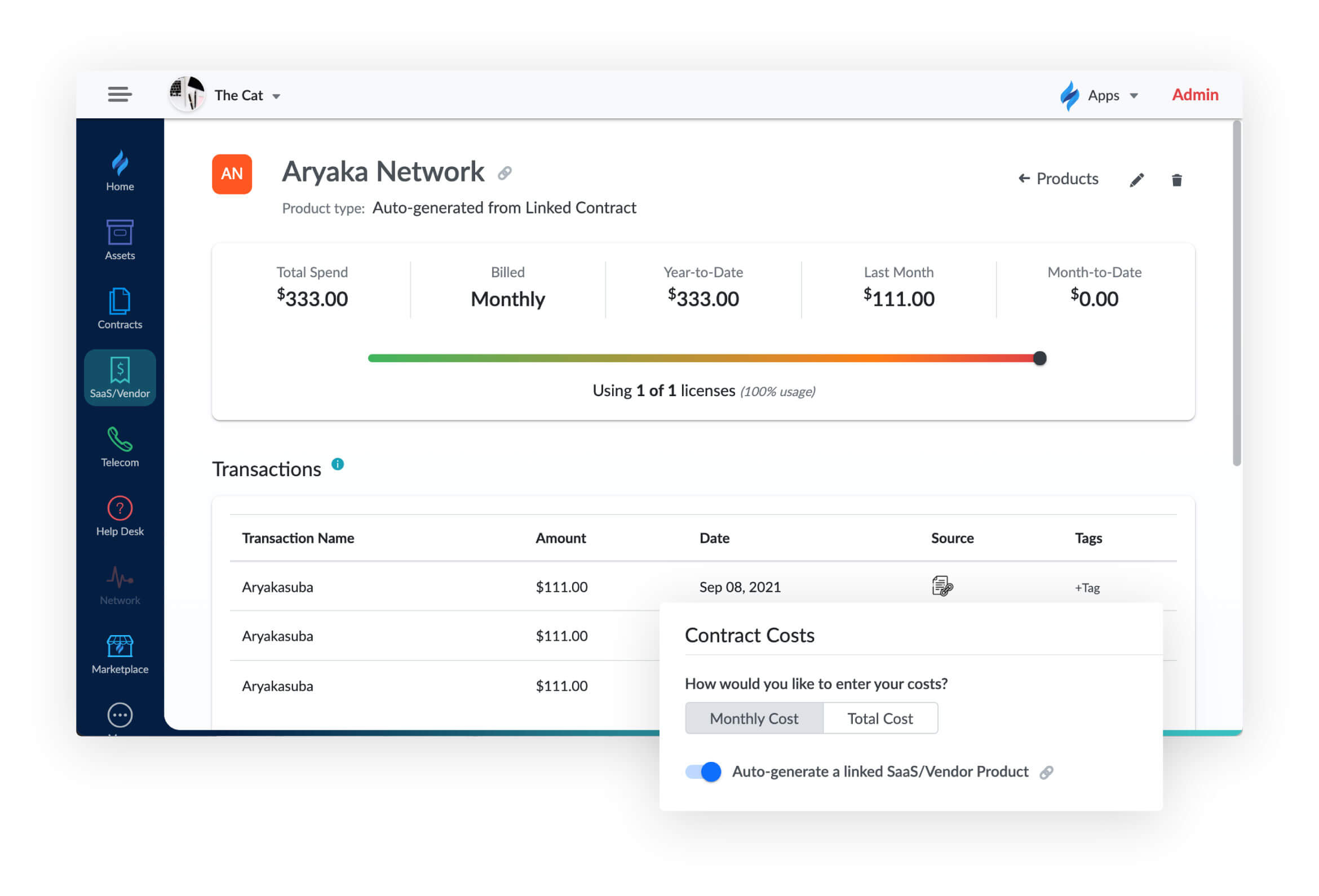Image resolution: width=1319 pixels, height=896 pixels.
Task: Select Monthly Cost option
Action: click(x=754, y=718)
